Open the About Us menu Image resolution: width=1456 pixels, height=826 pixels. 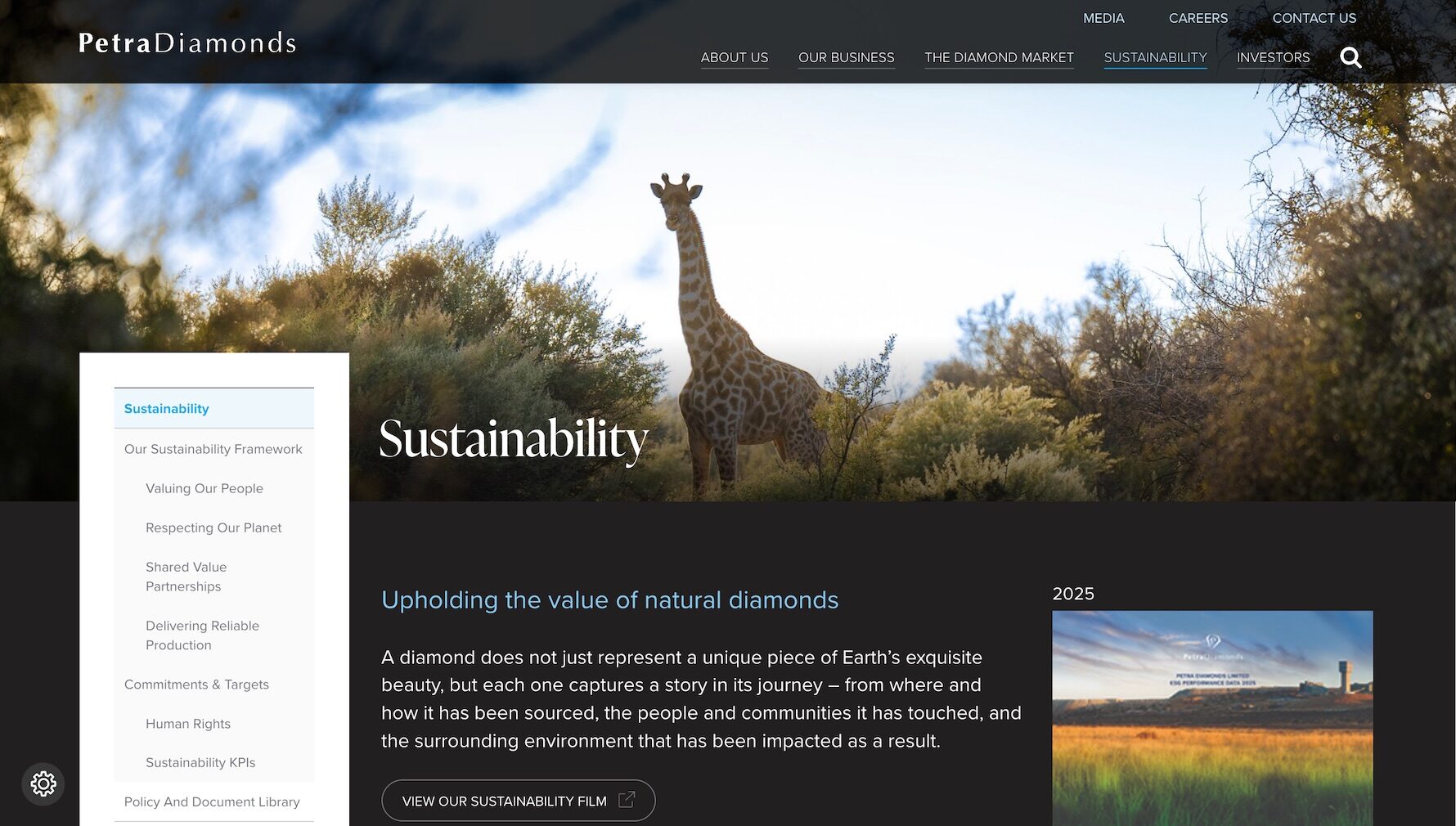click(735, 57)
